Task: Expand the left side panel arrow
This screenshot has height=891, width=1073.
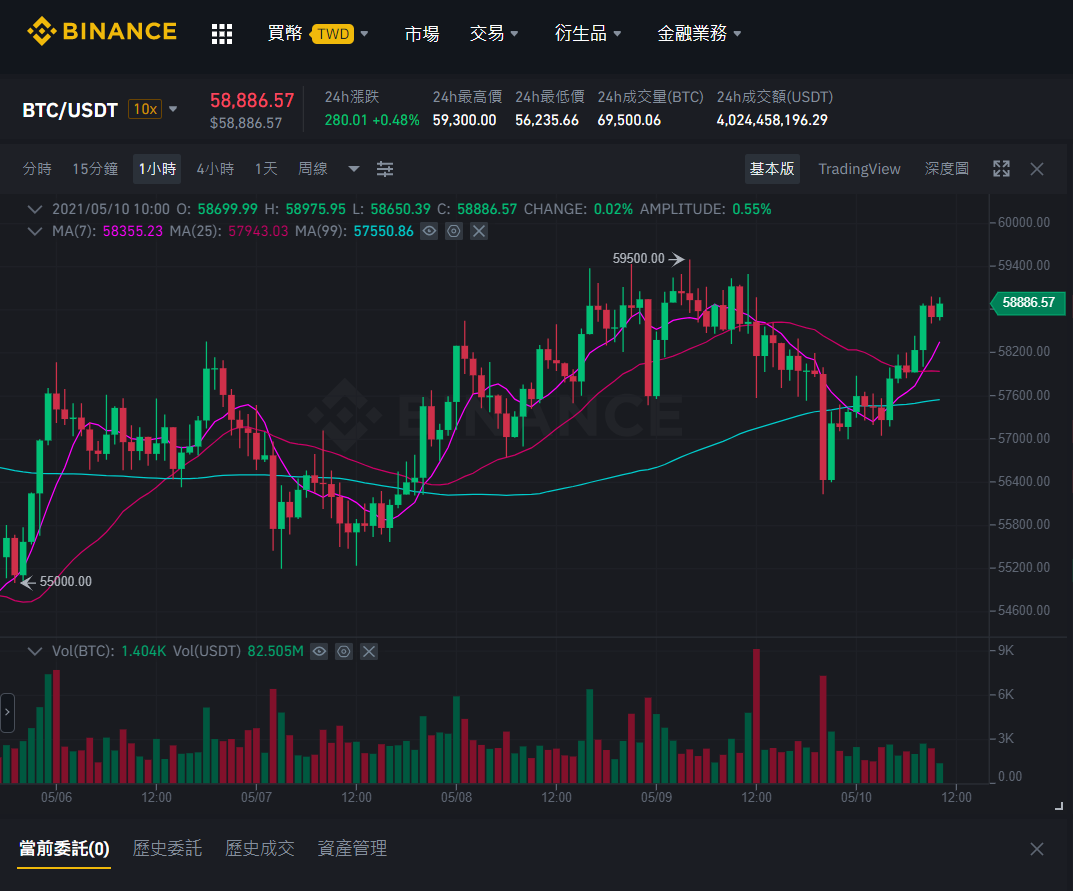Action: coord(8,712)
